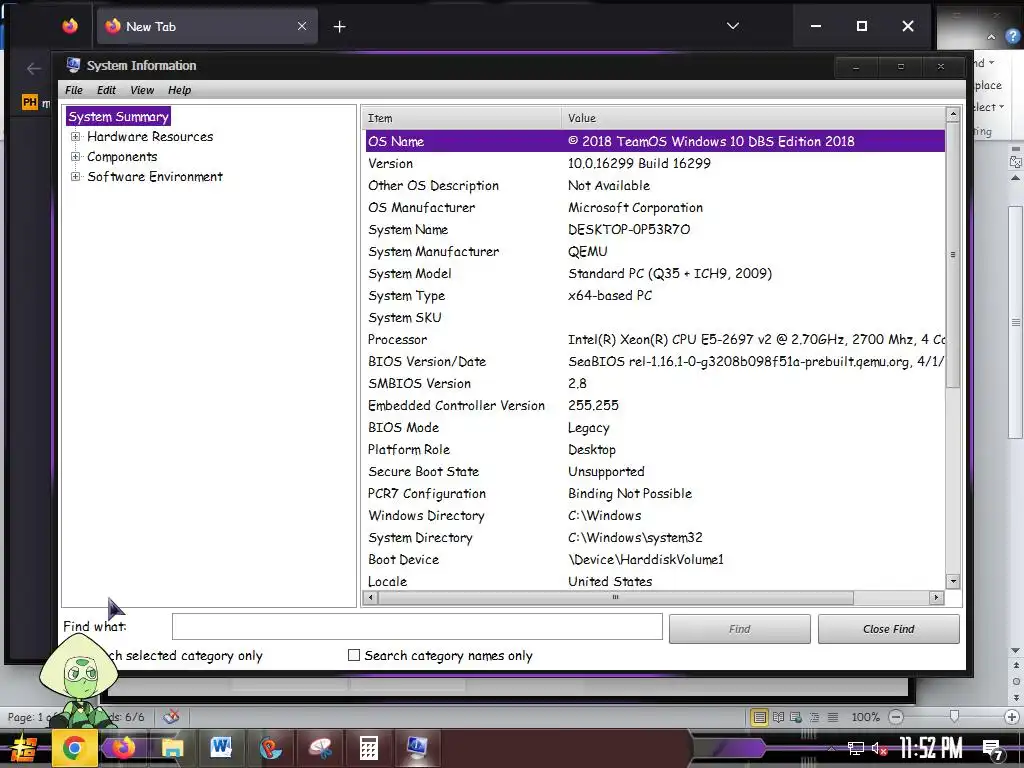This screenshot has width=1024, height=768.
Task: Select the New Tab tab in Firefox
Action: coord(207,27)
